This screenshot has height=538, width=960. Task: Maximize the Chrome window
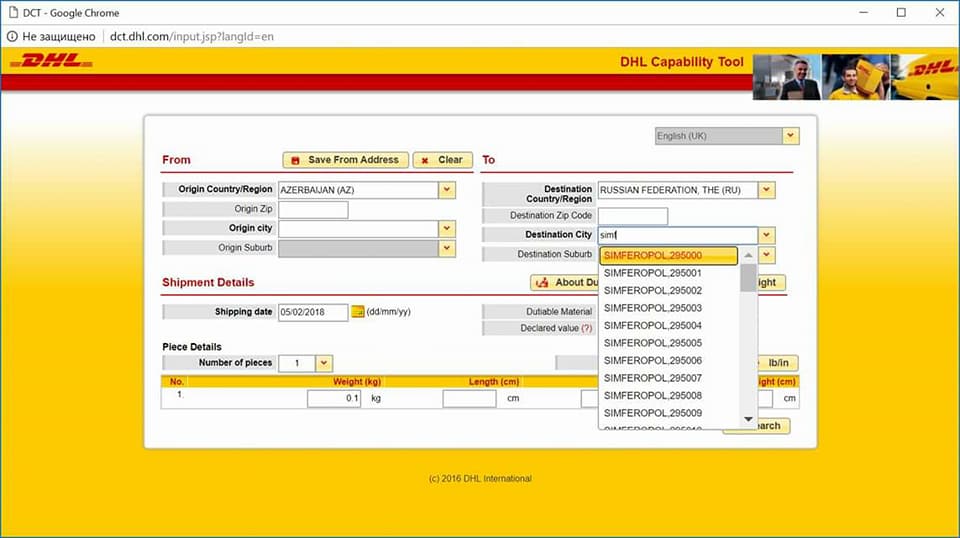pos(901,12)
